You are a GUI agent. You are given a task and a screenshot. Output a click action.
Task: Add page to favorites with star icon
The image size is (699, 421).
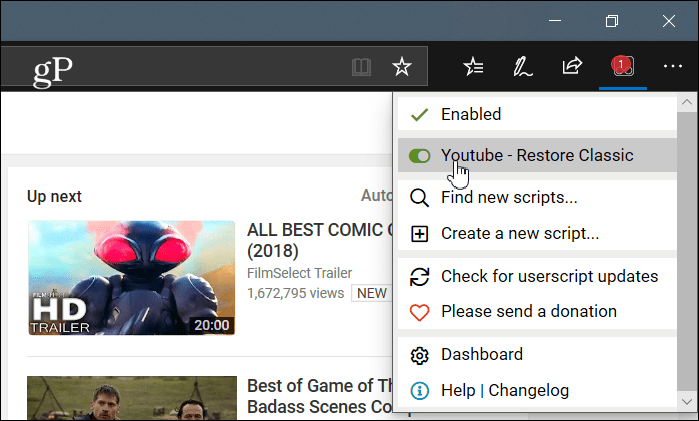pos(402,66)
